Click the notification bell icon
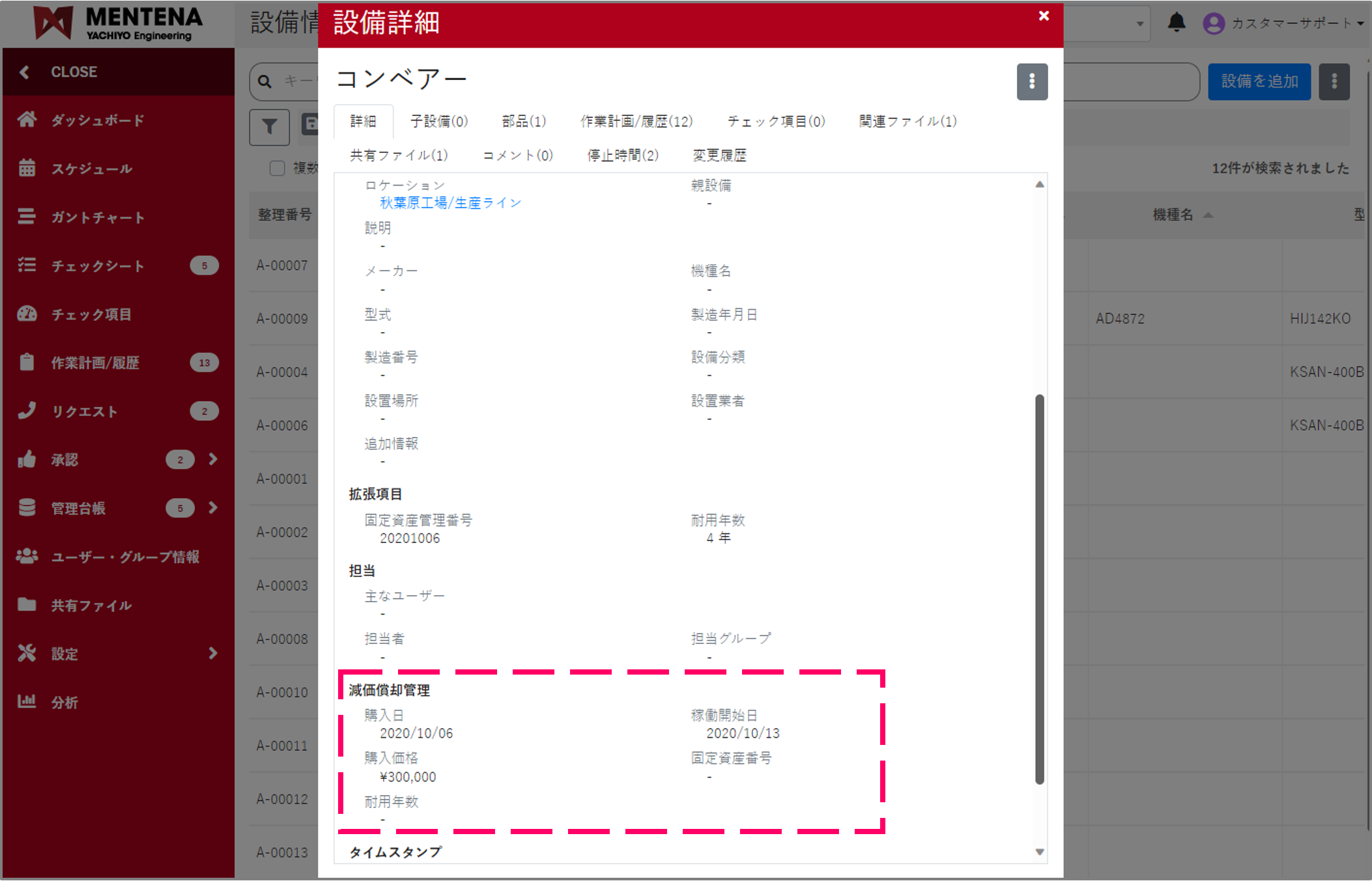 coord(1176,23)
